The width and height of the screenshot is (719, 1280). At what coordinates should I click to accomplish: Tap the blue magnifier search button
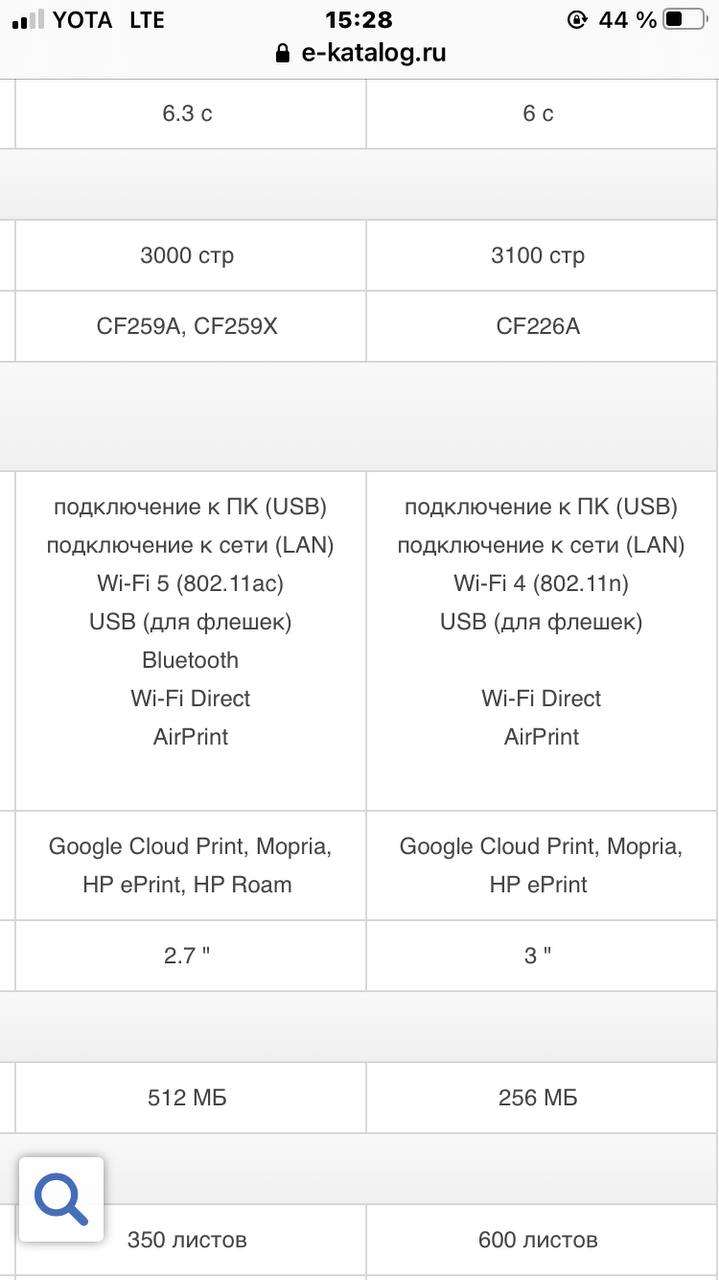(x=61, y=1199)
